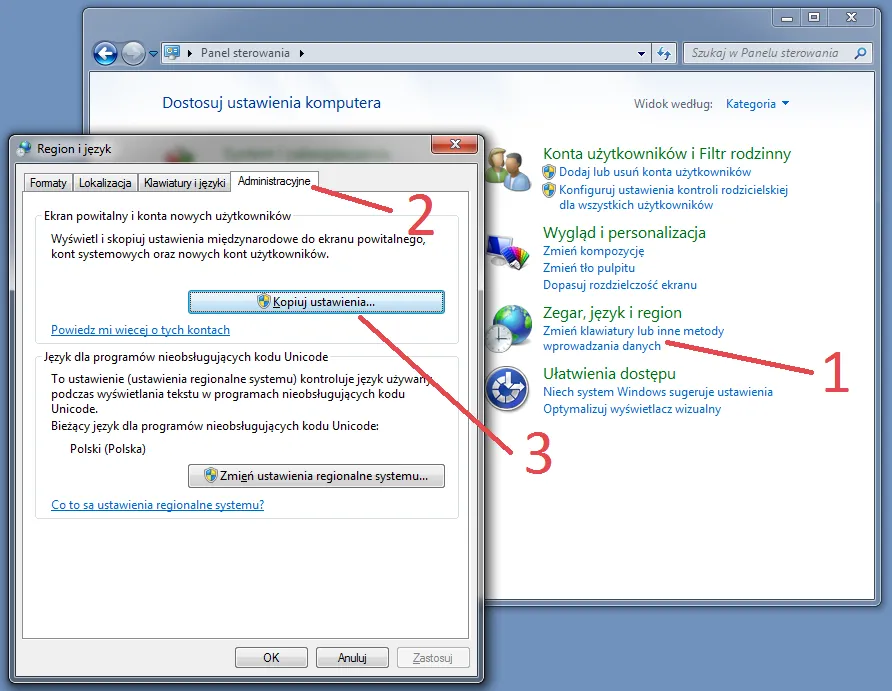Switch to the 'Lokalizacja' tab
892x691 pixels.
105,183
